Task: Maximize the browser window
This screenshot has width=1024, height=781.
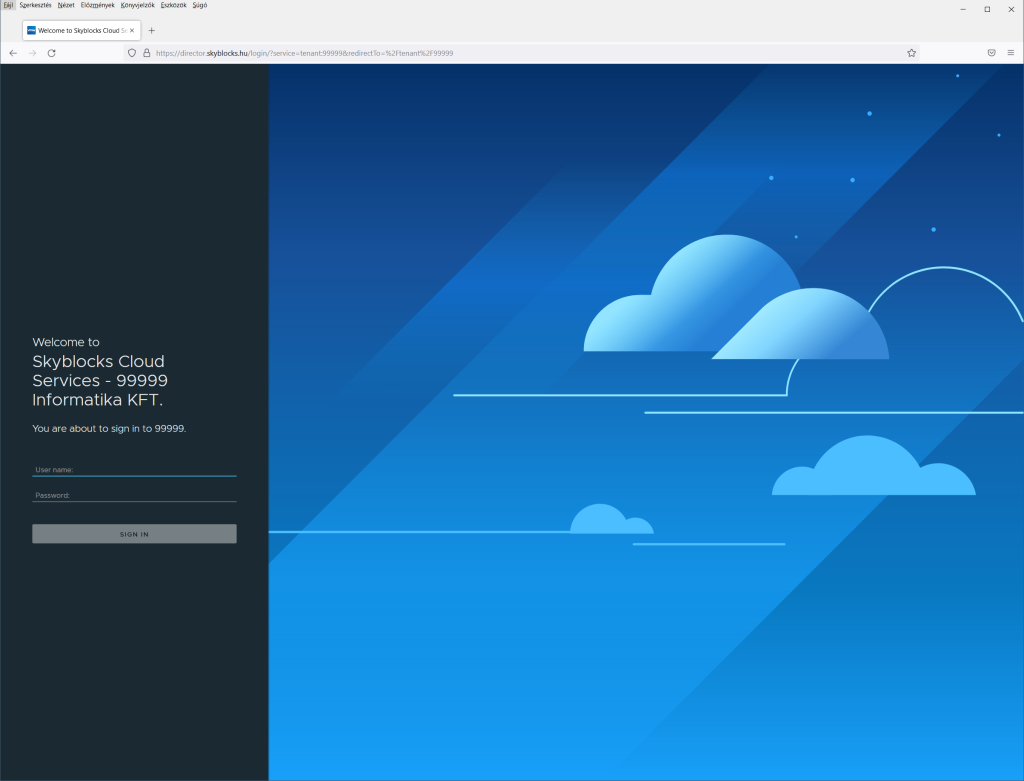Action: pyautogui.click(x=987, y=9)
